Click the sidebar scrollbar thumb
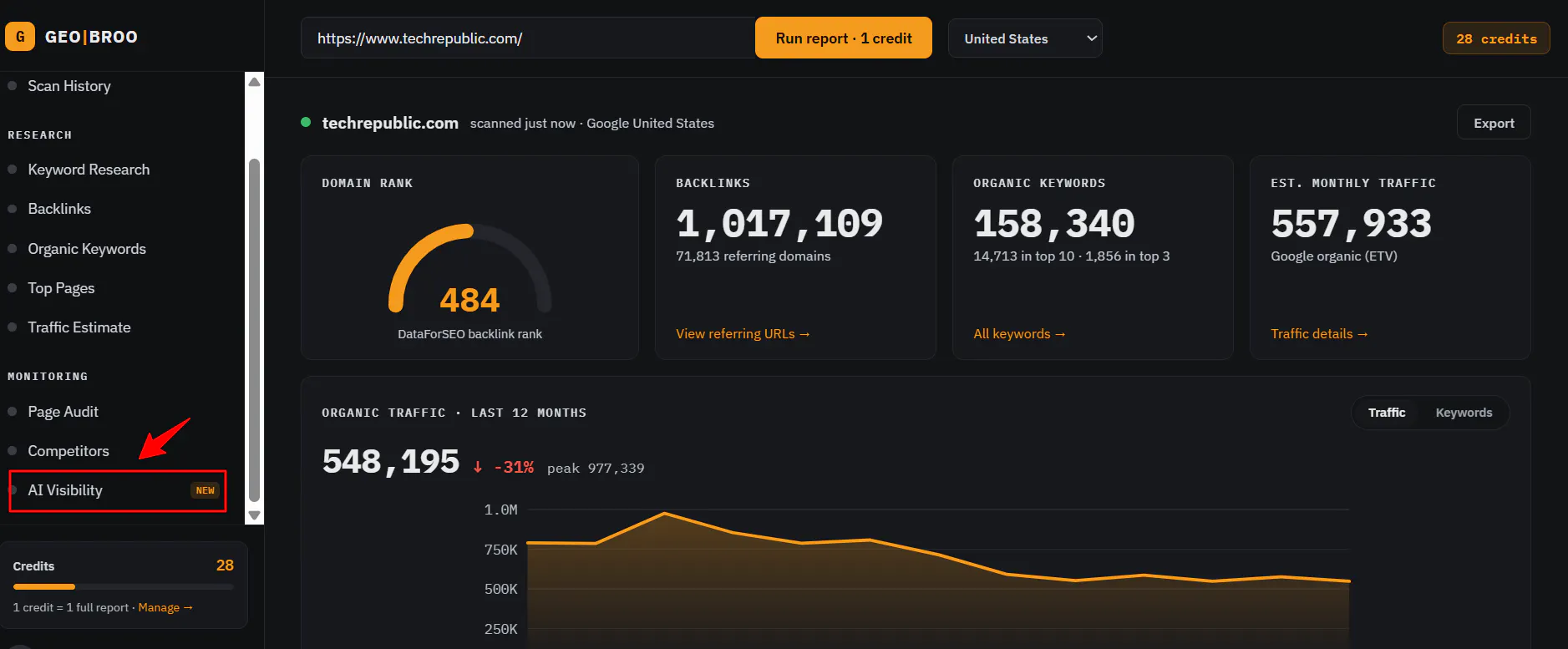The image size is (1568, 649). (x=255, y=331)
